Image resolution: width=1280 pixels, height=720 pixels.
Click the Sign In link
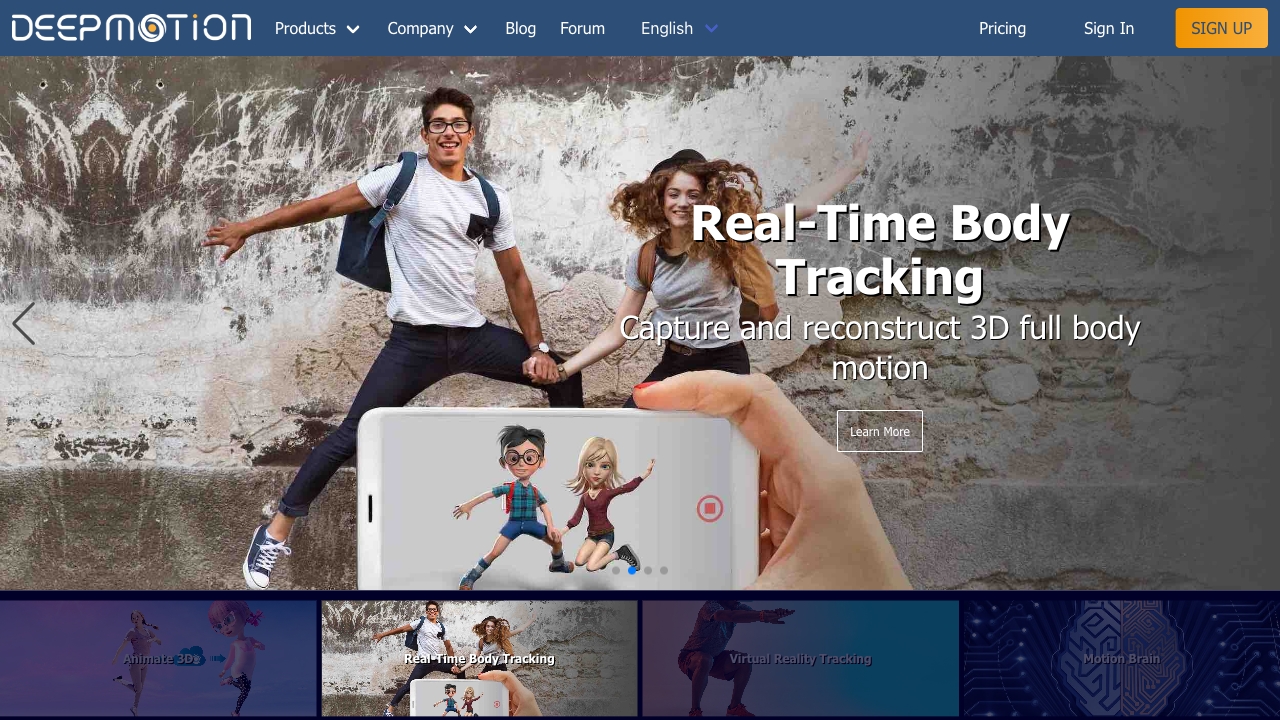(1109, 28)
